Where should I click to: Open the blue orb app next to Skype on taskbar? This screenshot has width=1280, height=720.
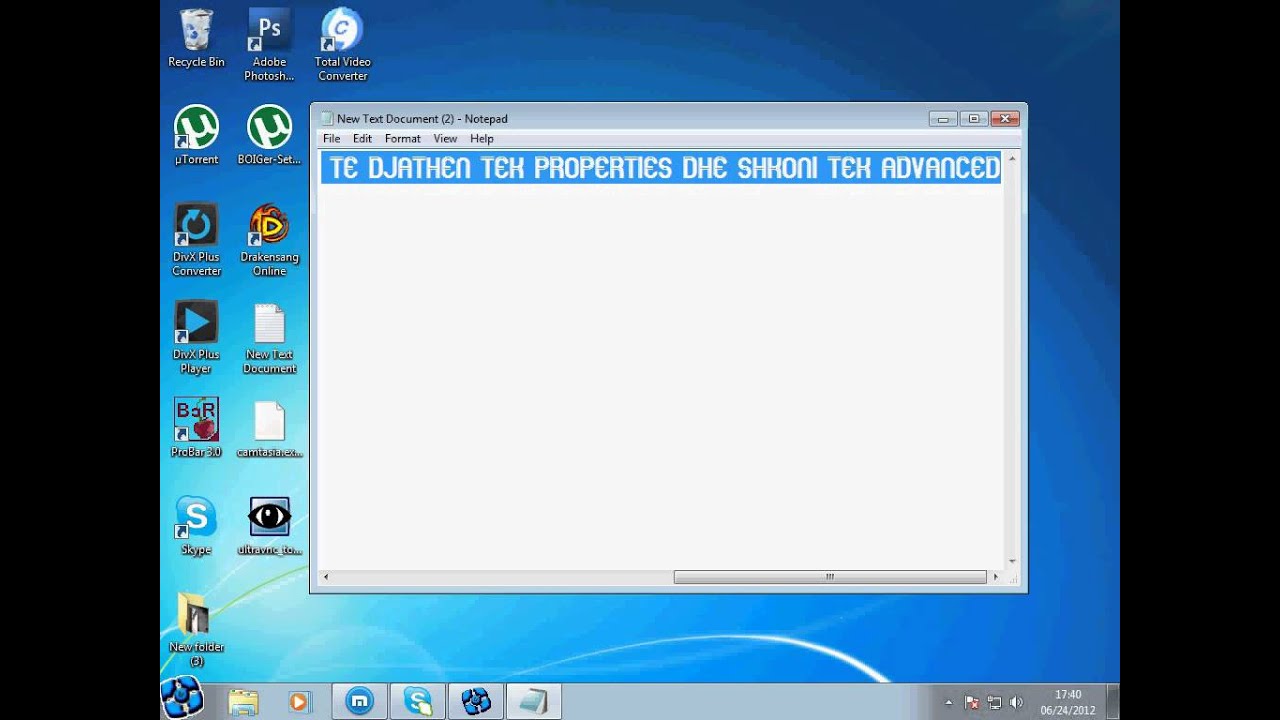[475, 702]
